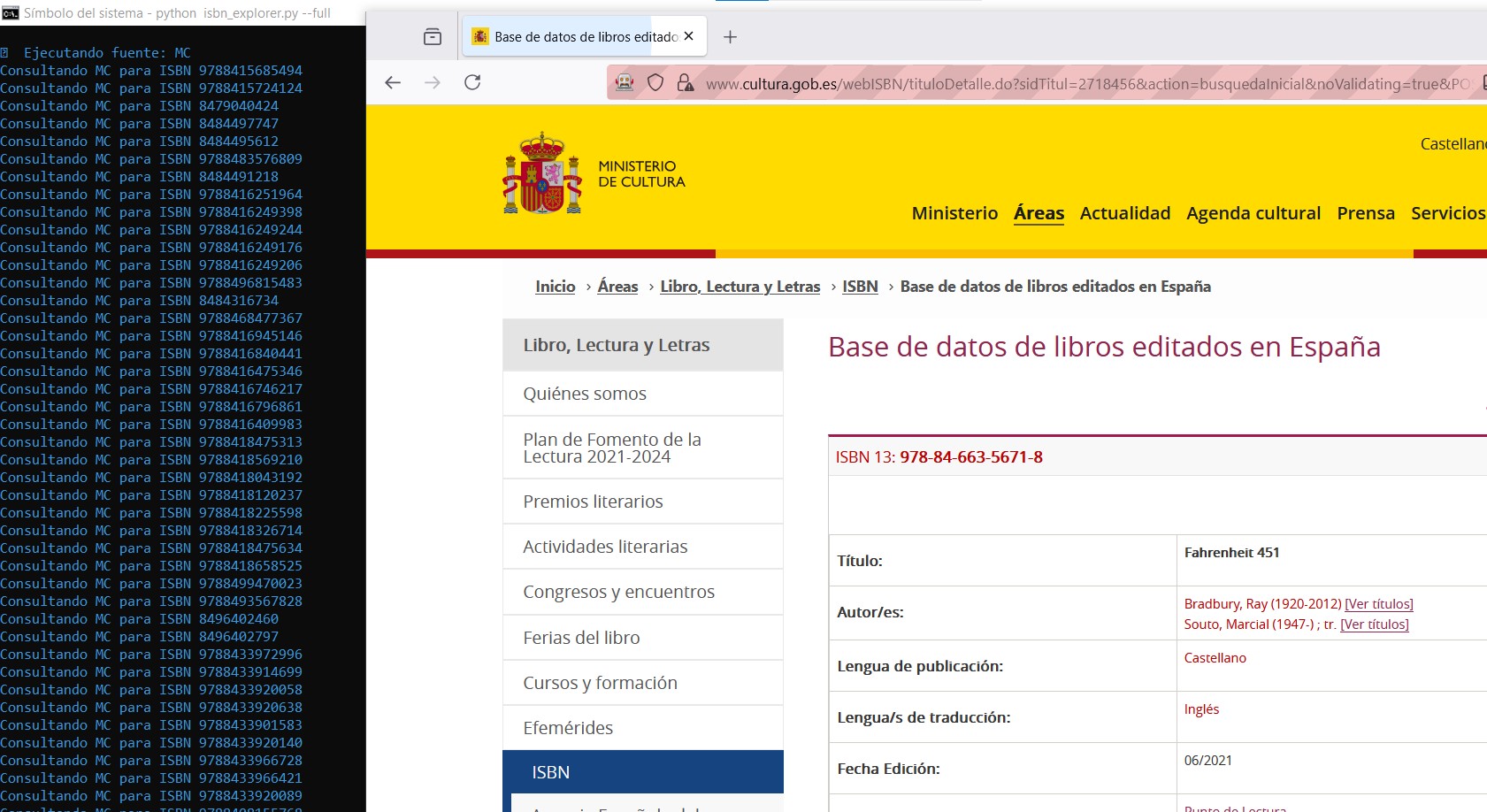Open the Prensa menu
The image size is (1487, 812).
1366,213
